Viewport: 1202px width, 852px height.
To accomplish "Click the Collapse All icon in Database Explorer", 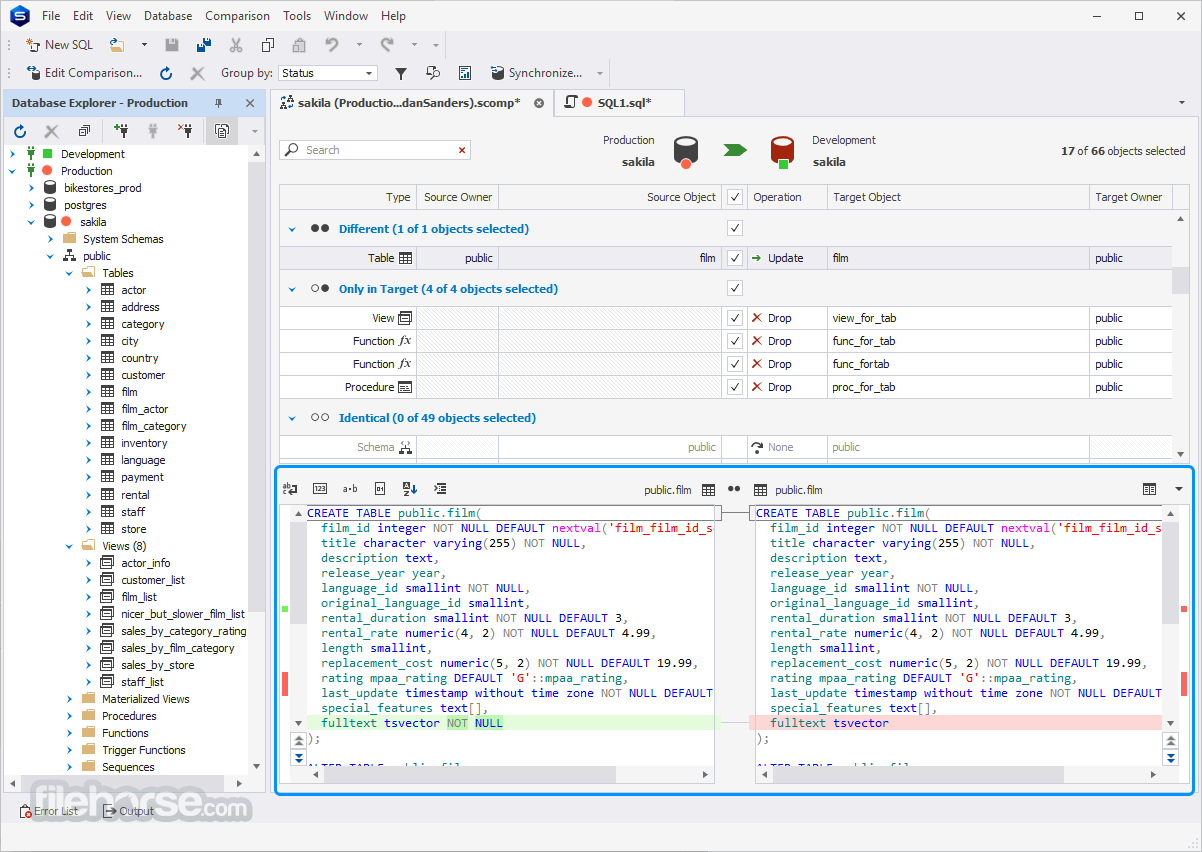I will click(84, 131).
